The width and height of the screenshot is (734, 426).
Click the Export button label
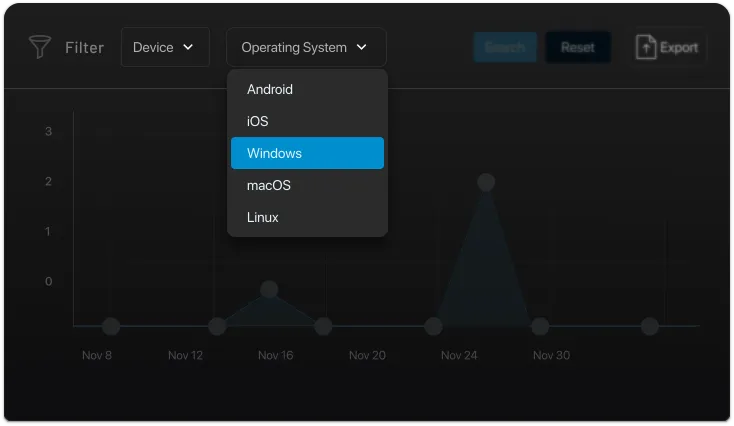pos(679,47)
